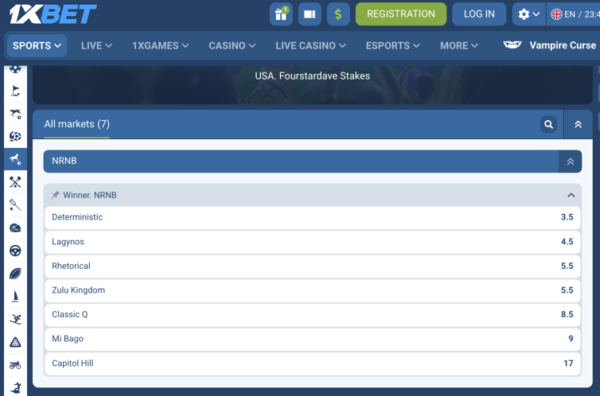Open the bet slip ticket icon
600x396 pixels.
click(x=310, y=14)
